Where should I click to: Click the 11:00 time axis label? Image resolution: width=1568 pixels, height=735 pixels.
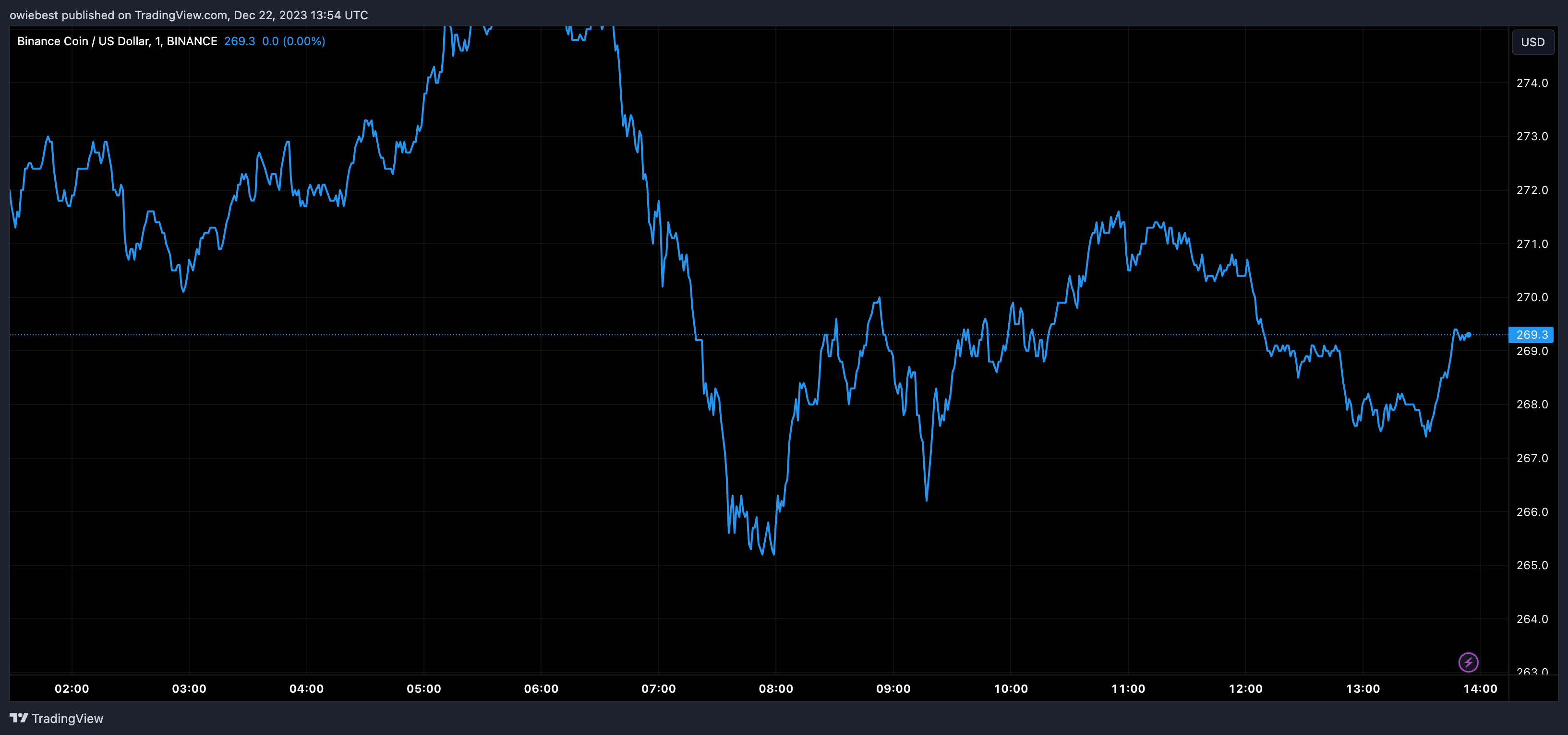(x=1128, y=689)
